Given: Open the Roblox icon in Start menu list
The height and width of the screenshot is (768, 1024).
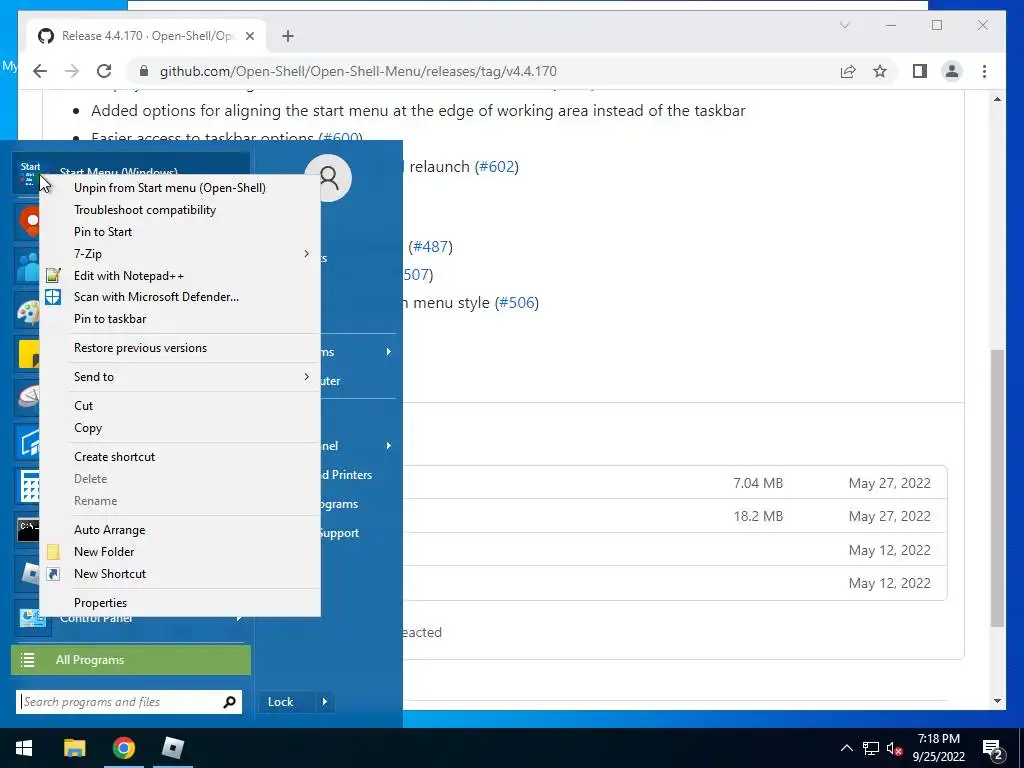Looking at the screenshot, I should [31, 573].
